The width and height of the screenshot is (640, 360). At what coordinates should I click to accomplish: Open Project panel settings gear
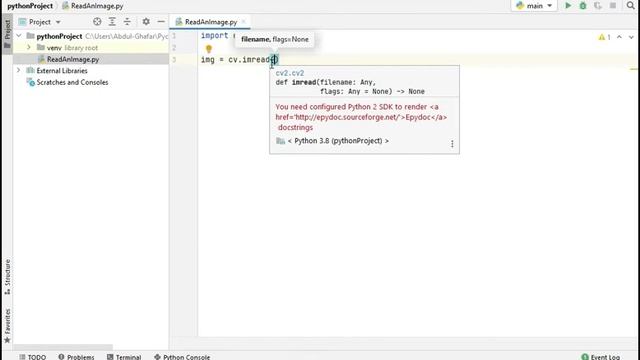(x=146, y=22)
